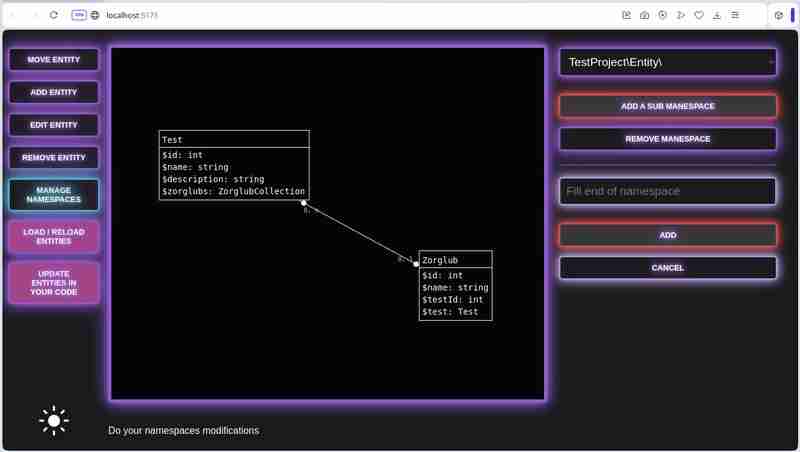The width and height of the screenshot is (800, 452).
Task: Click the $zorglubs: ZorglubCollection field
Action: click(234, 191)
